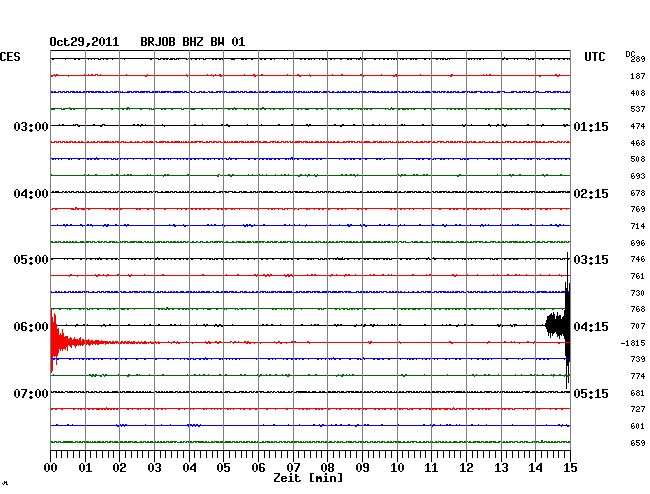
Task: Click the DC offset value 659
Action: [x=638, y=443]
